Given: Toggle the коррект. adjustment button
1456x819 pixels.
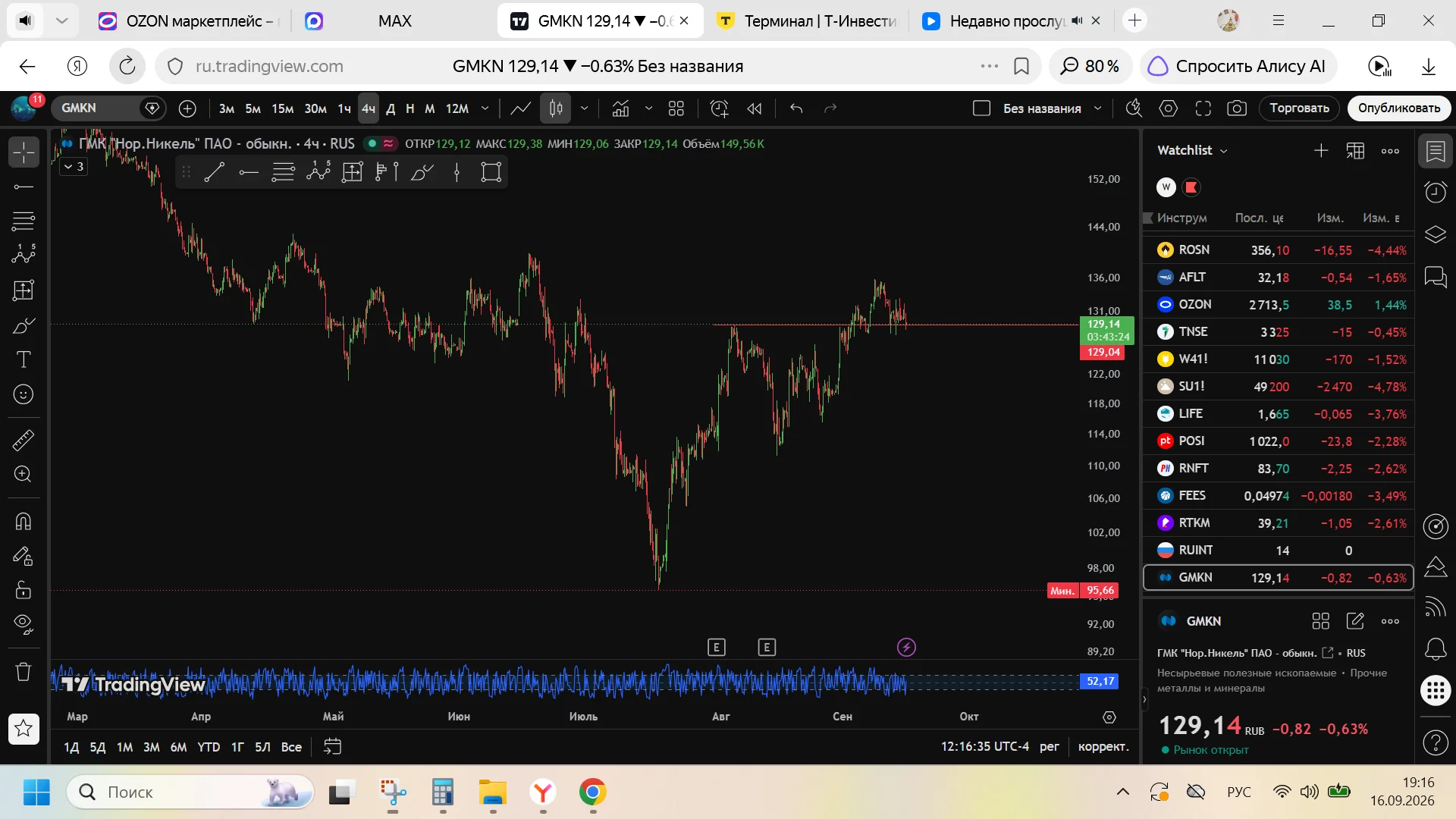Looking at the screenshot, I should [x=1103, y=747].
